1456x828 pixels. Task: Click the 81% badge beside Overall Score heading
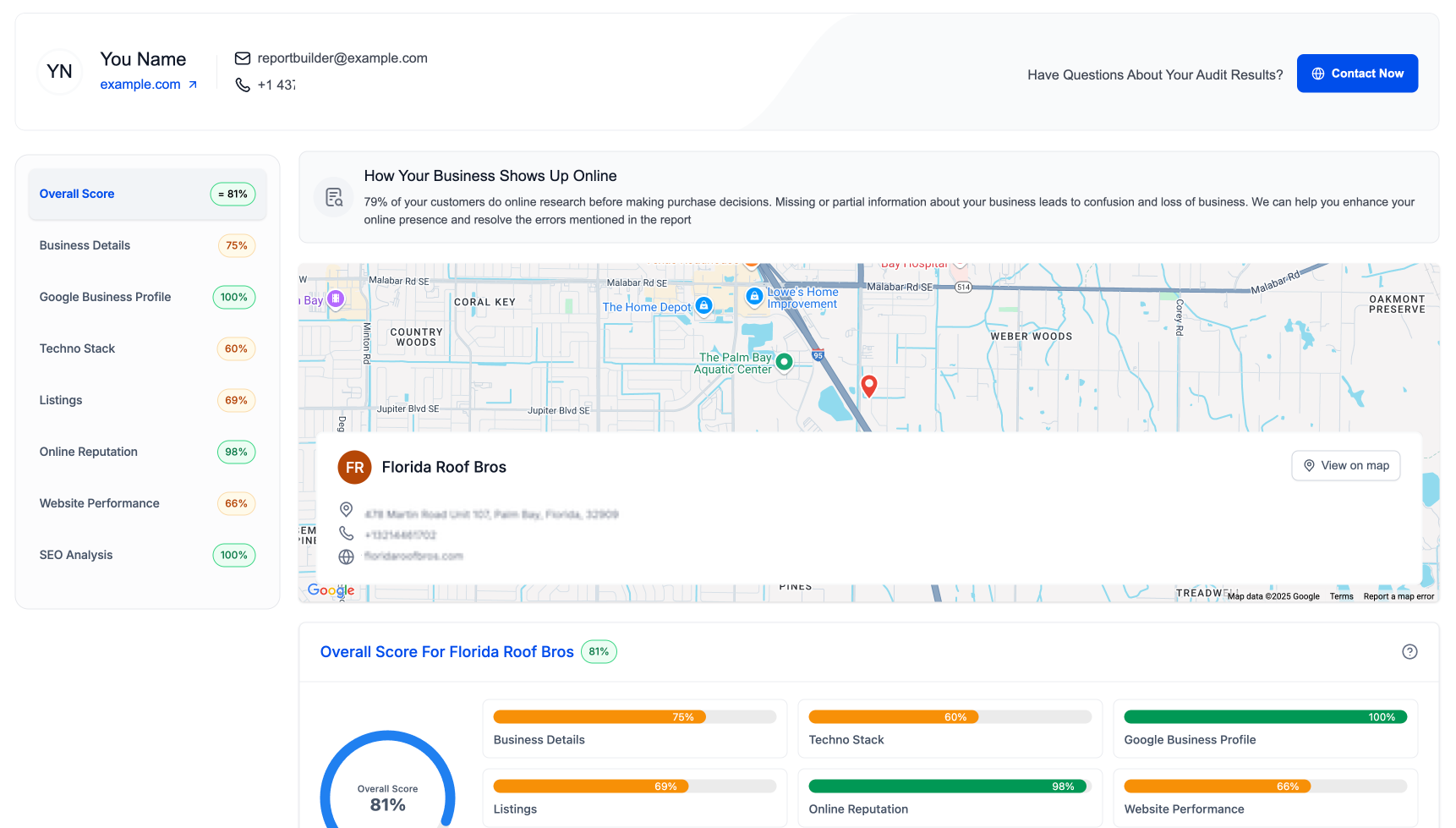click(x=599, y=652)
